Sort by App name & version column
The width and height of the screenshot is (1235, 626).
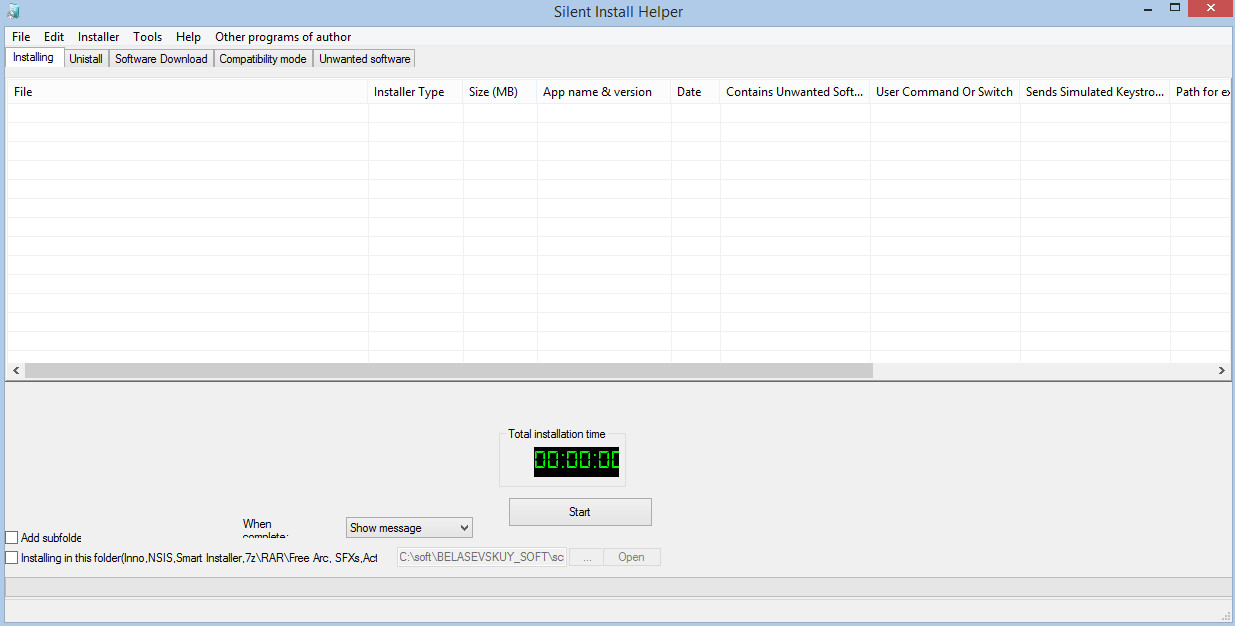[x=604, y=92]
